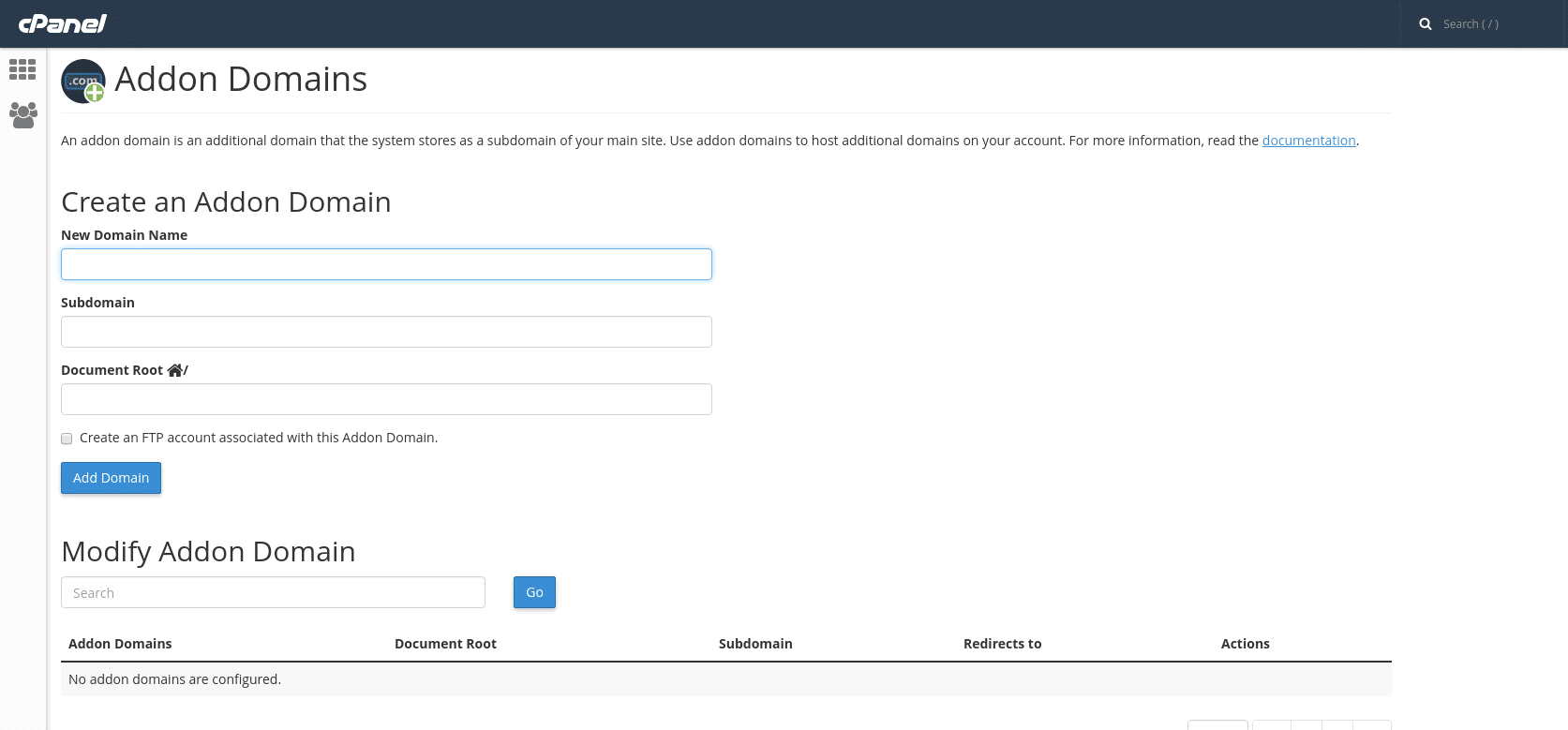This screenshot has height=730, width=1568.
Task: Sort by Subdomain column header
Action: (755, 644)
